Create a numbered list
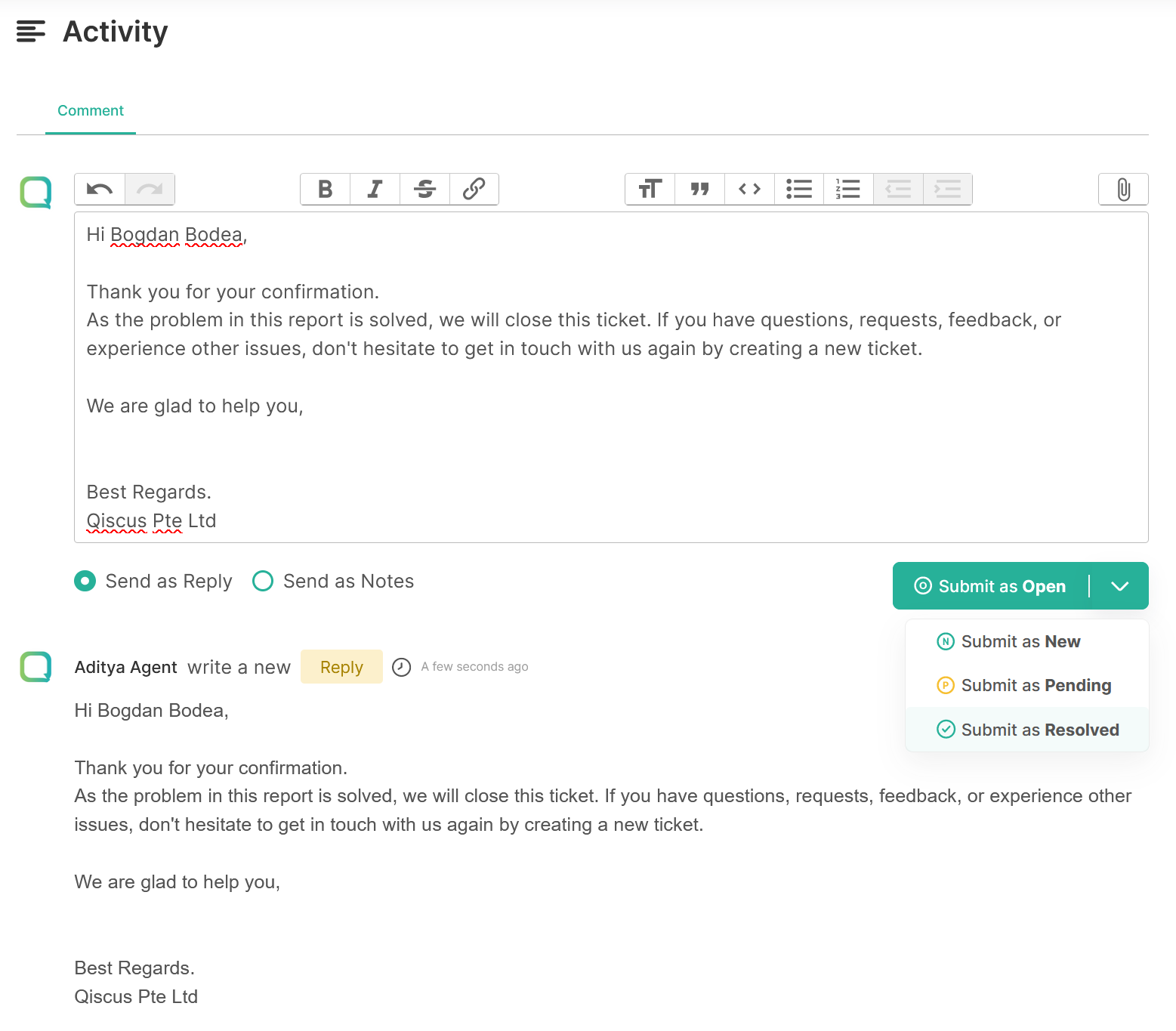The image size is (1176, 1031). (x=848, y=189)
